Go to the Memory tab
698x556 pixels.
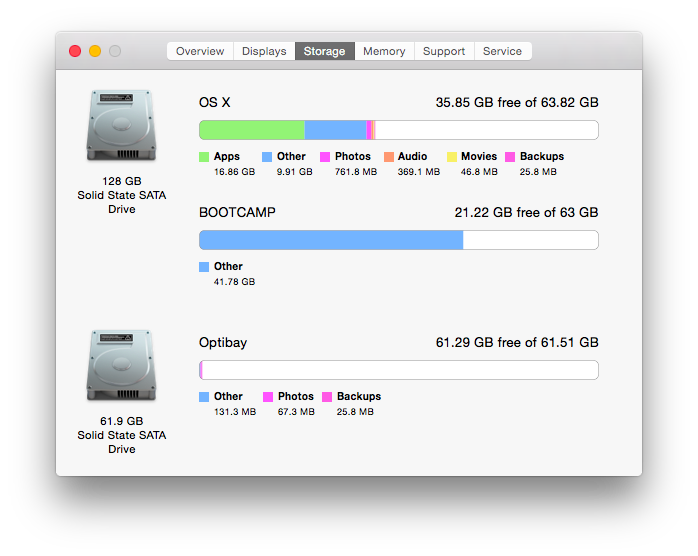[384, 51]
